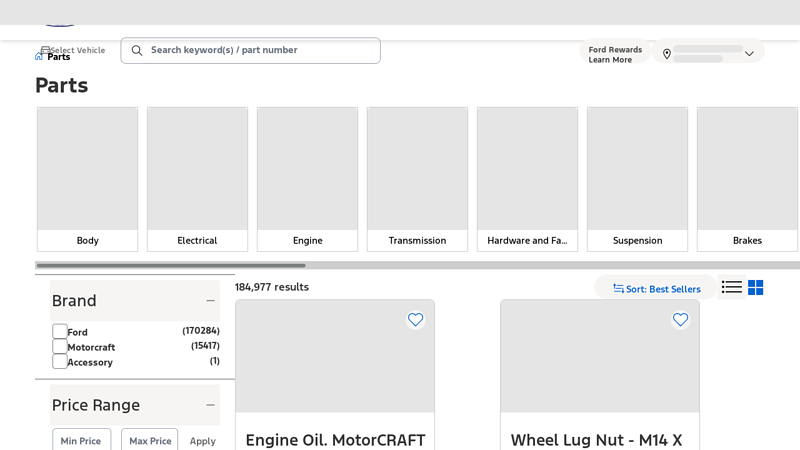Viewport: 800px width, 450px height.
Task: Click the home breadcrumb icon
Action: click(x=39, y=56)
